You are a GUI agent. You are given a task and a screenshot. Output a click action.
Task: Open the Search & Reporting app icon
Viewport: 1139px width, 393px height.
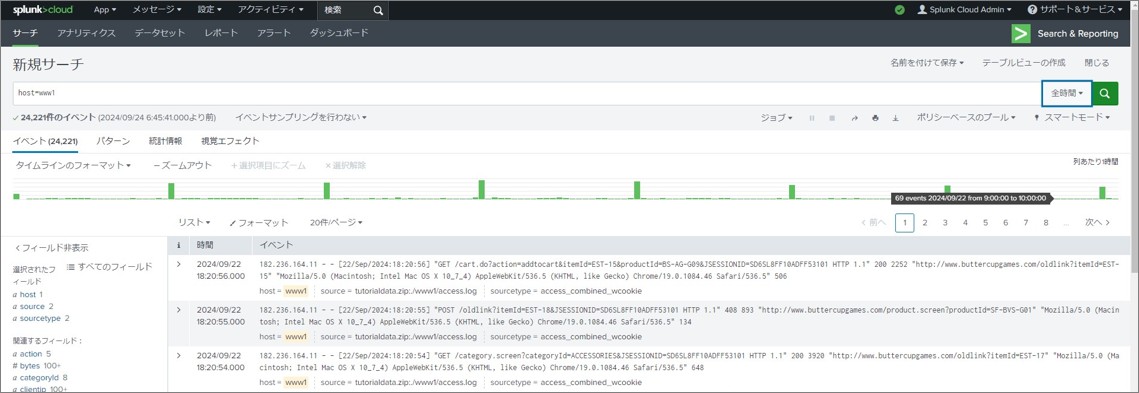pyautogui.click(x=1021, y=33)
